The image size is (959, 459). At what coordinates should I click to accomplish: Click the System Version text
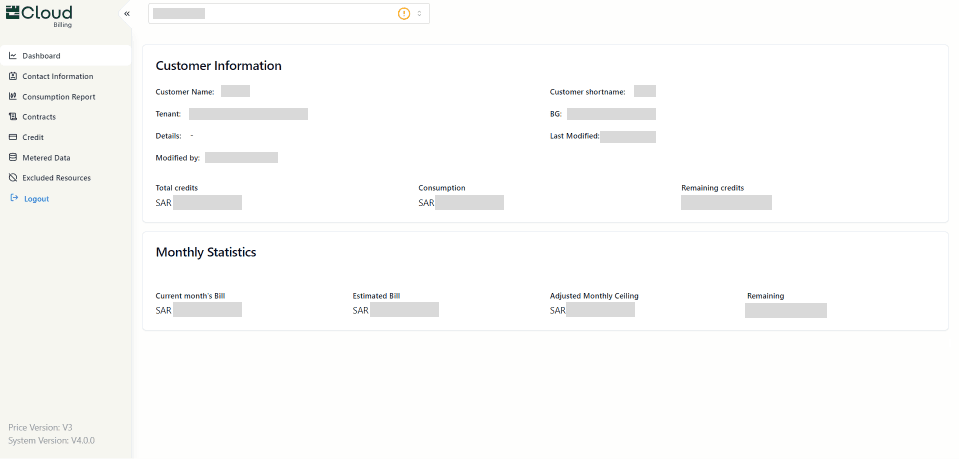click(x=52, y=440)
